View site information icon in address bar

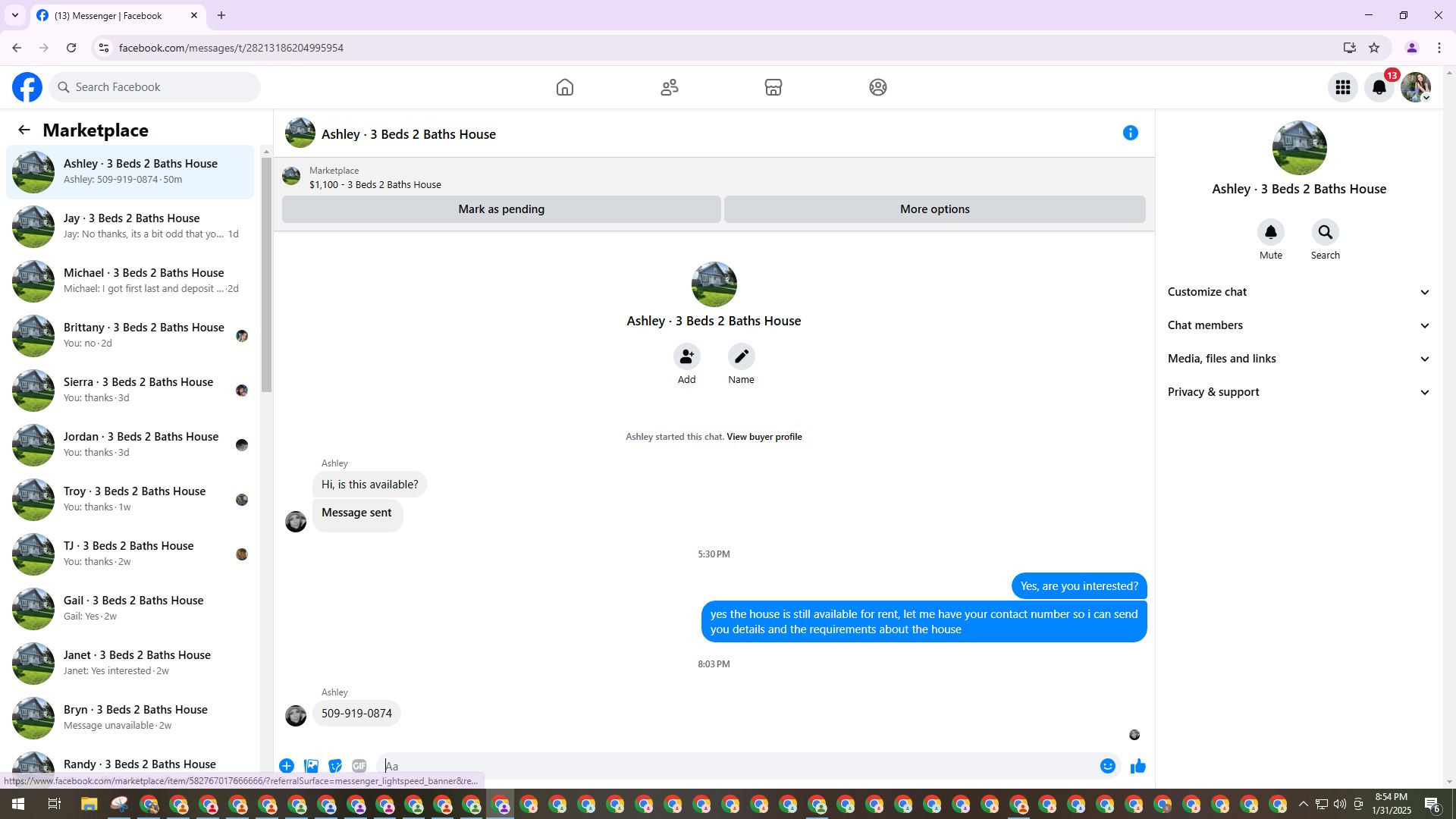[104, 48]
